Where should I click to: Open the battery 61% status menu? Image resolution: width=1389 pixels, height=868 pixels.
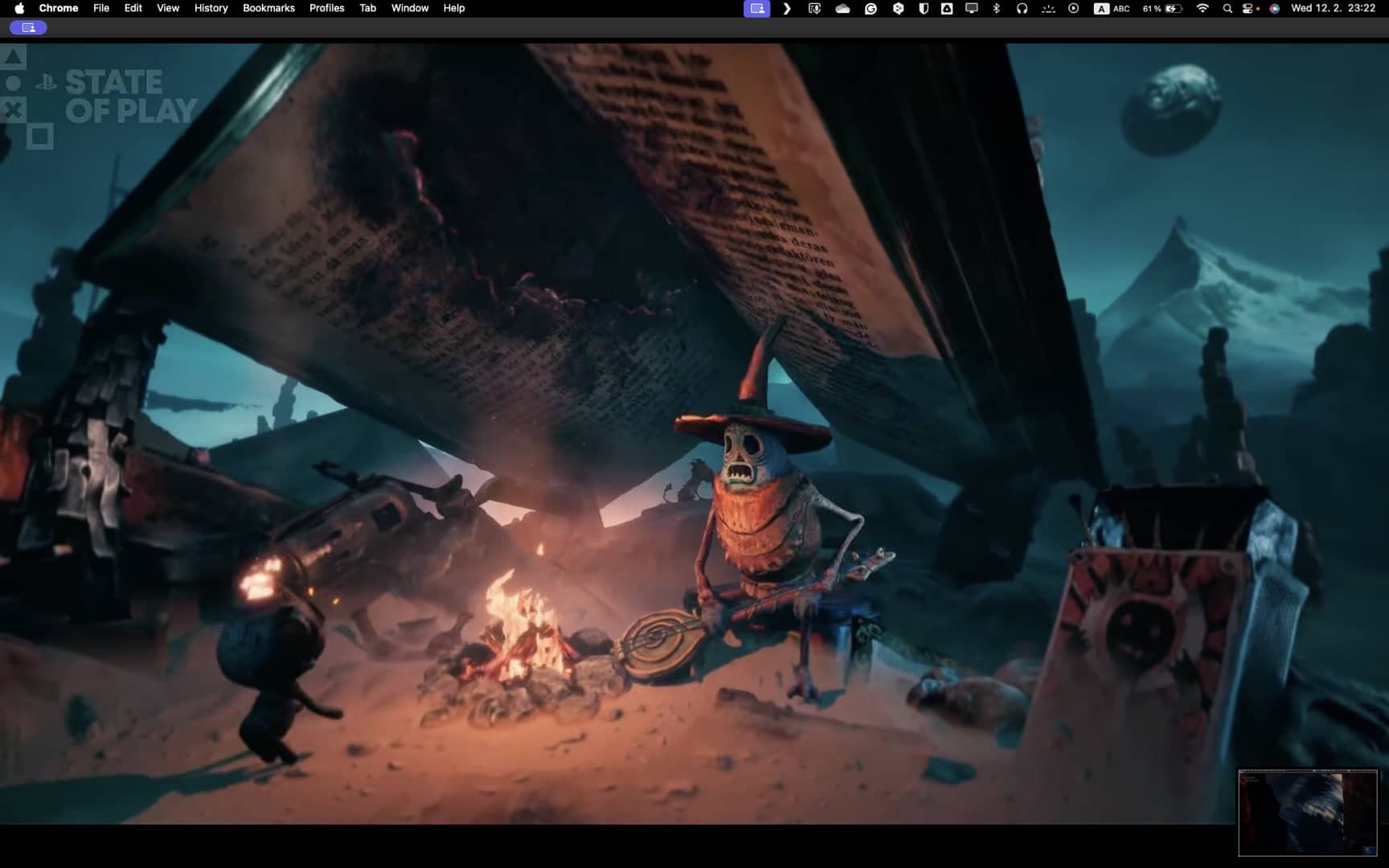point(1162,8)
